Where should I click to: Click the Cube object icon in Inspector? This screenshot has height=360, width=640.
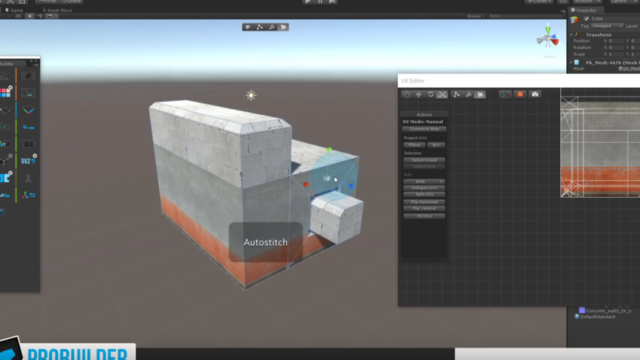[574, 19]
